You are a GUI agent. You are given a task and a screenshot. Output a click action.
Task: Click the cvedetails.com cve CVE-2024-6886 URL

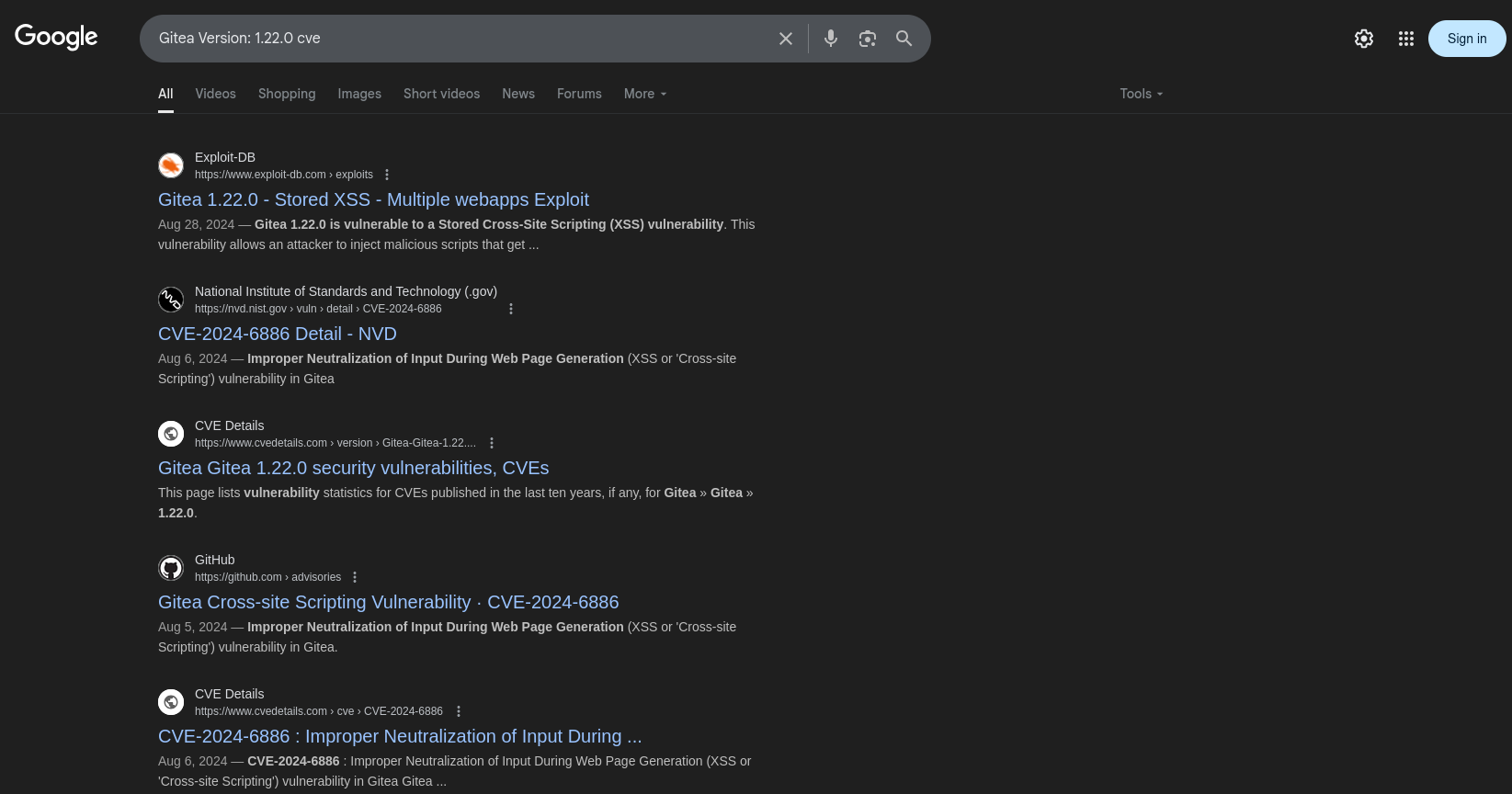tap(319, 711)
